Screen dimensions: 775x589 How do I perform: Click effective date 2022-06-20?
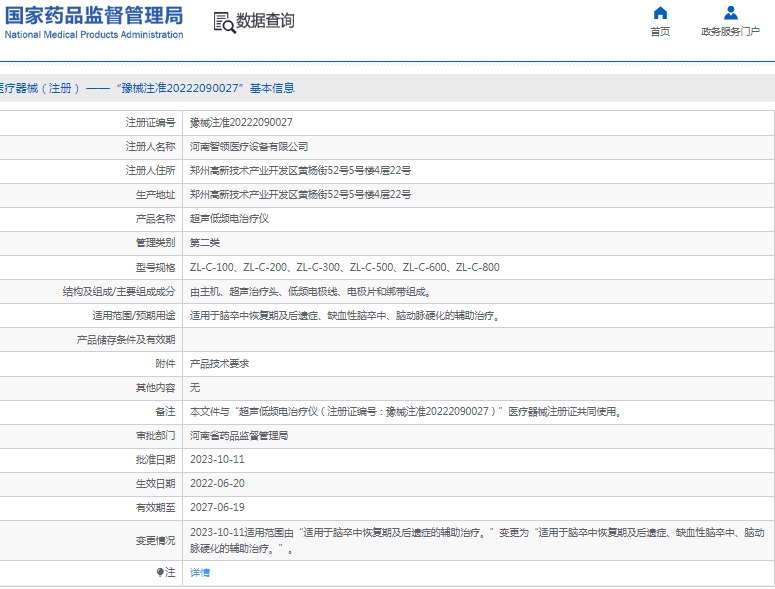coord(217,484)
